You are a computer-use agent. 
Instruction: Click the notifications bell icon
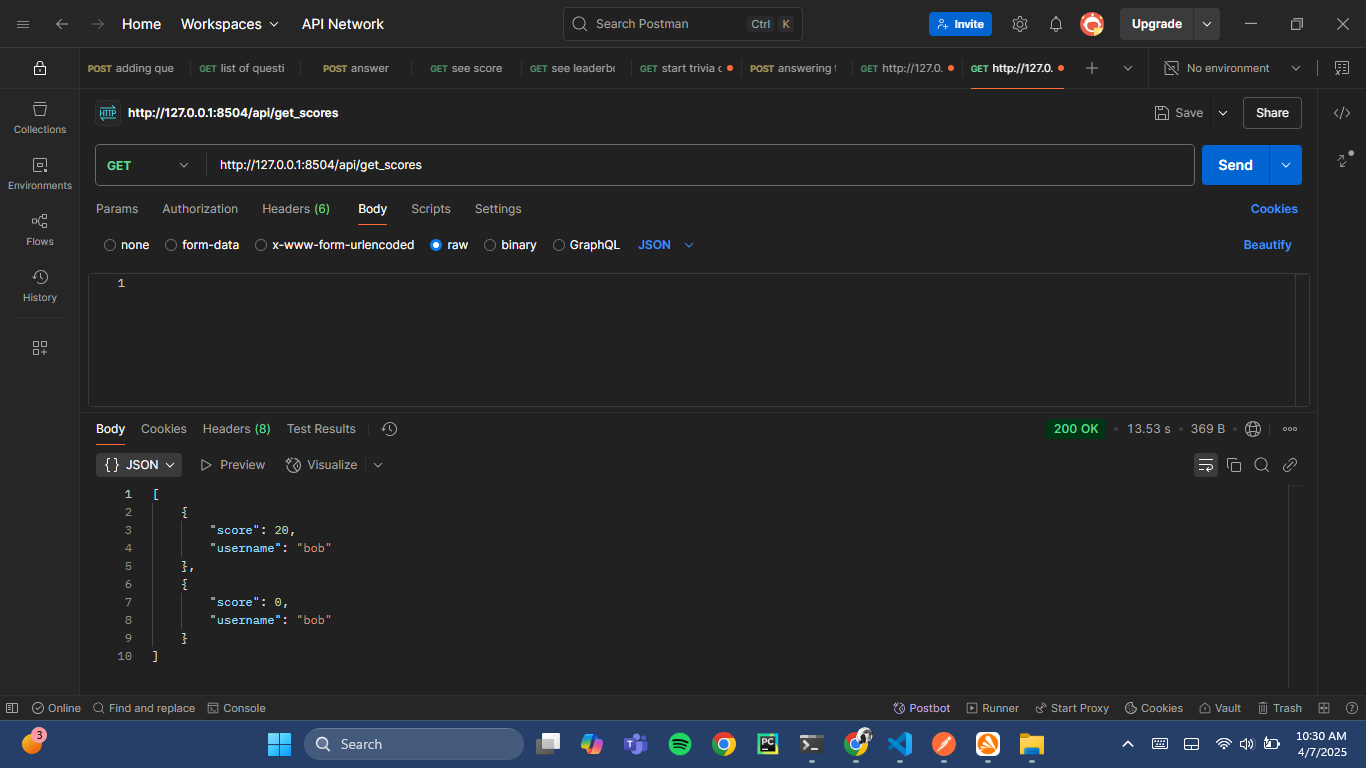point(1056,24)
